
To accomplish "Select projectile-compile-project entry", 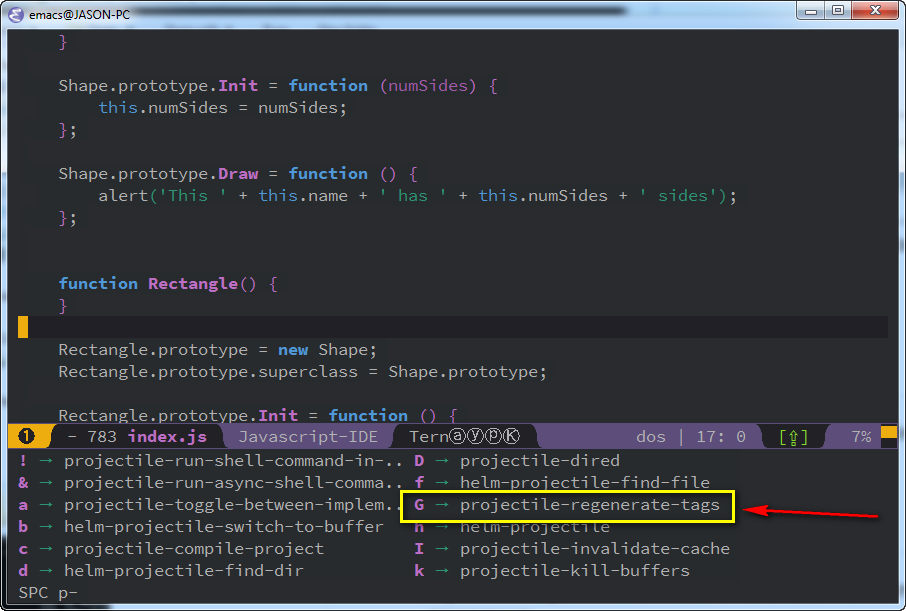I will (194, 549).
